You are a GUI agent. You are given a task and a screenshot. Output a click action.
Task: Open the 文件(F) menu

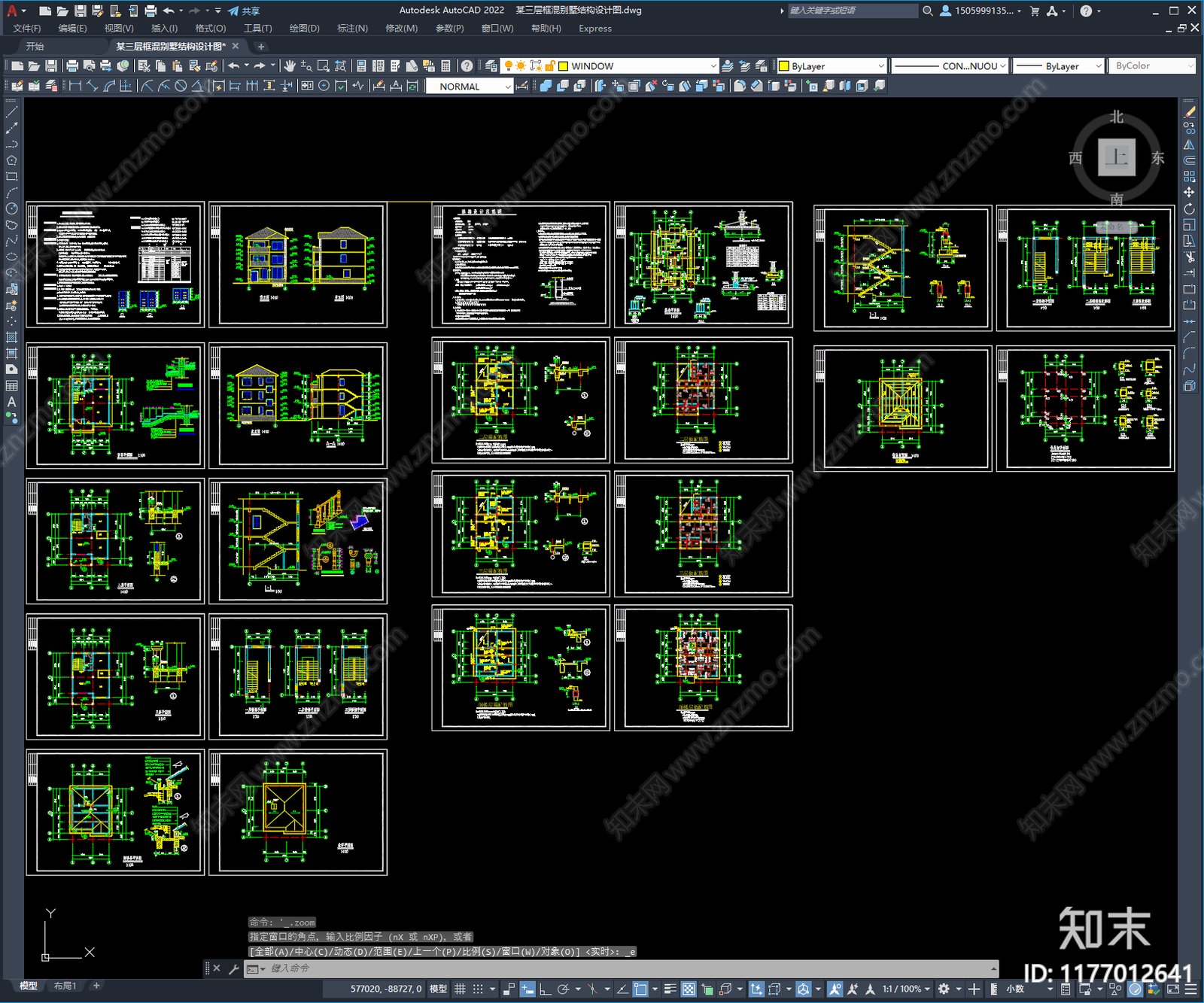pyautogui.click(x=27, y=29)
